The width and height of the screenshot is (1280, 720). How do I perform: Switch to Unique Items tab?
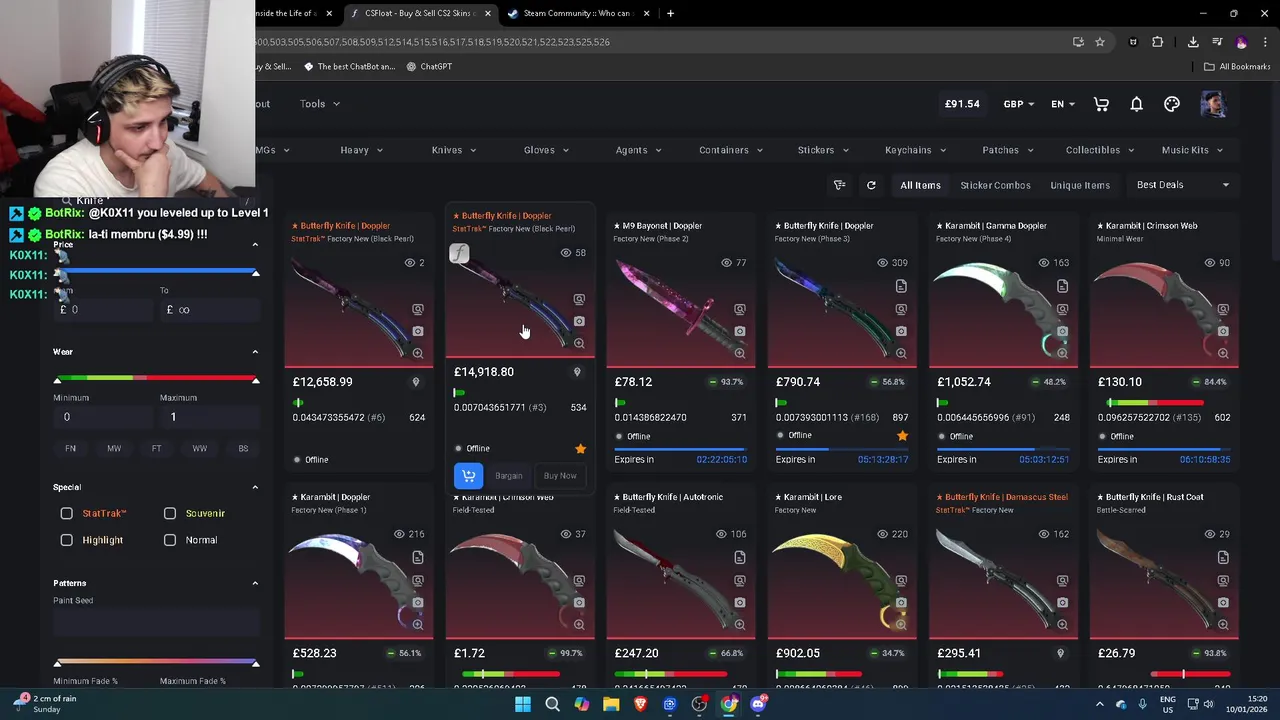click(x=1080, y=185)
